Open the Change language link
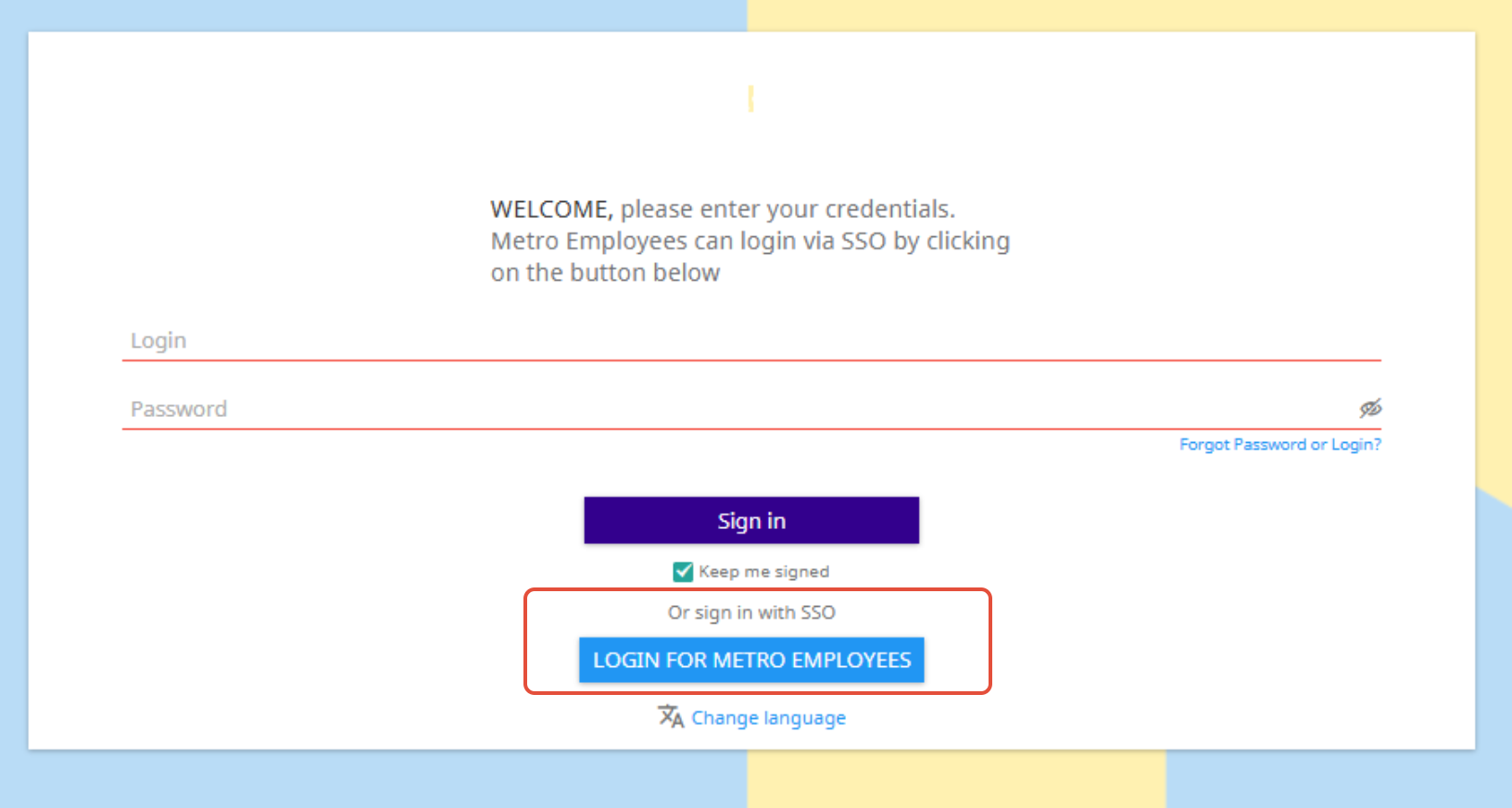 tap(768, 718)
